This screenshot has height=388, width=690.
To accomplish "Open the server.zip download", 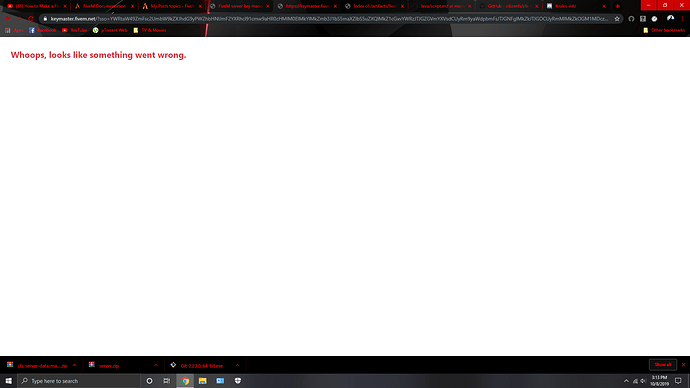I will coord(104,366).
